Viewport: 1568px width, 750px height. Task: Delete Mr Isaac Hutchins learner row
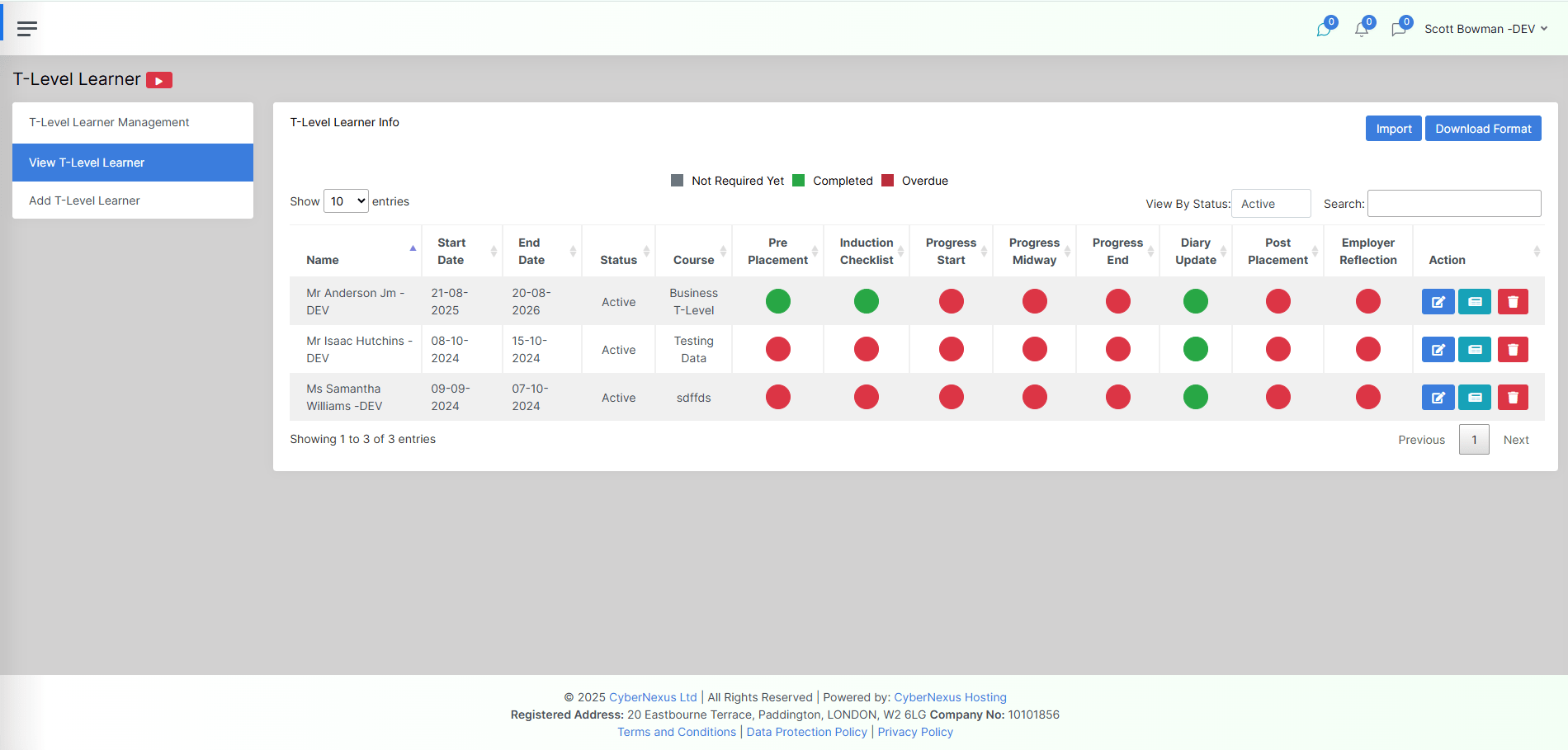[x=1513, y=350]
